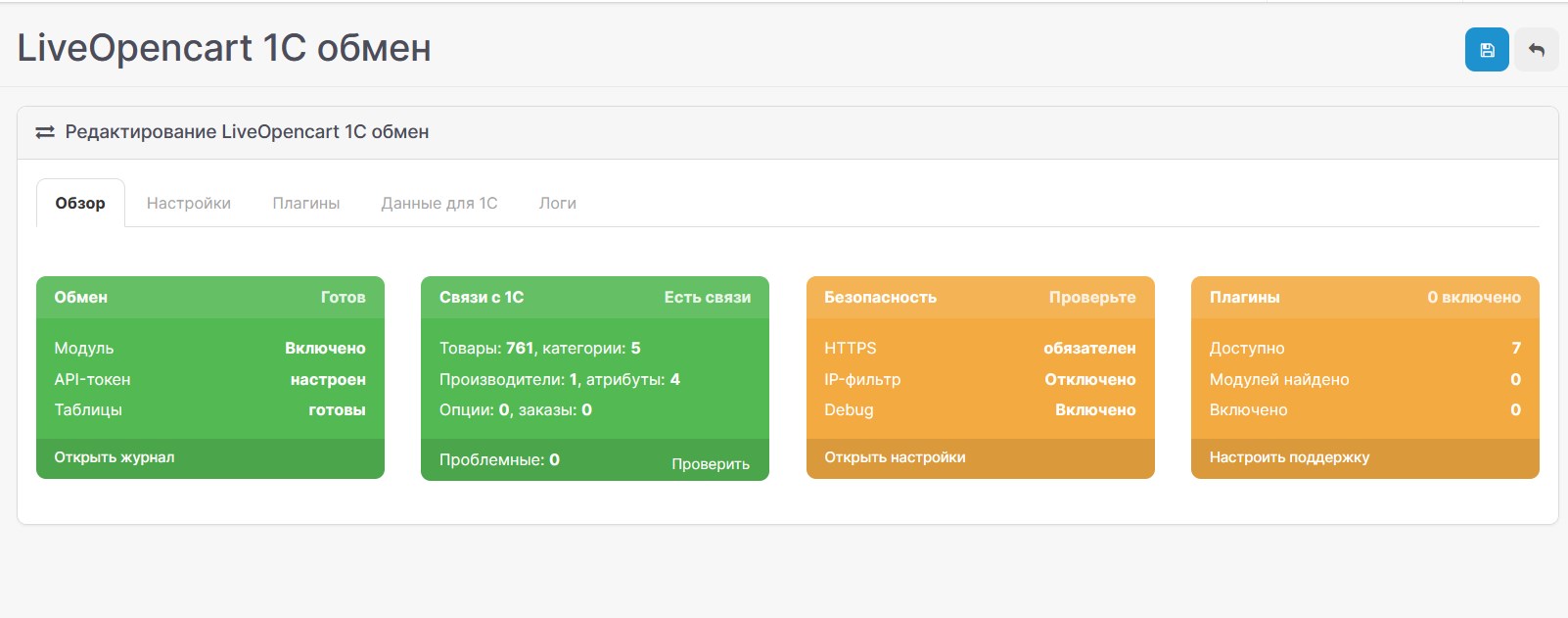Image resolution: width=1568 pixels, height=618 pixels.
Task: Click the Модуль row label
Action: [84, 349]
